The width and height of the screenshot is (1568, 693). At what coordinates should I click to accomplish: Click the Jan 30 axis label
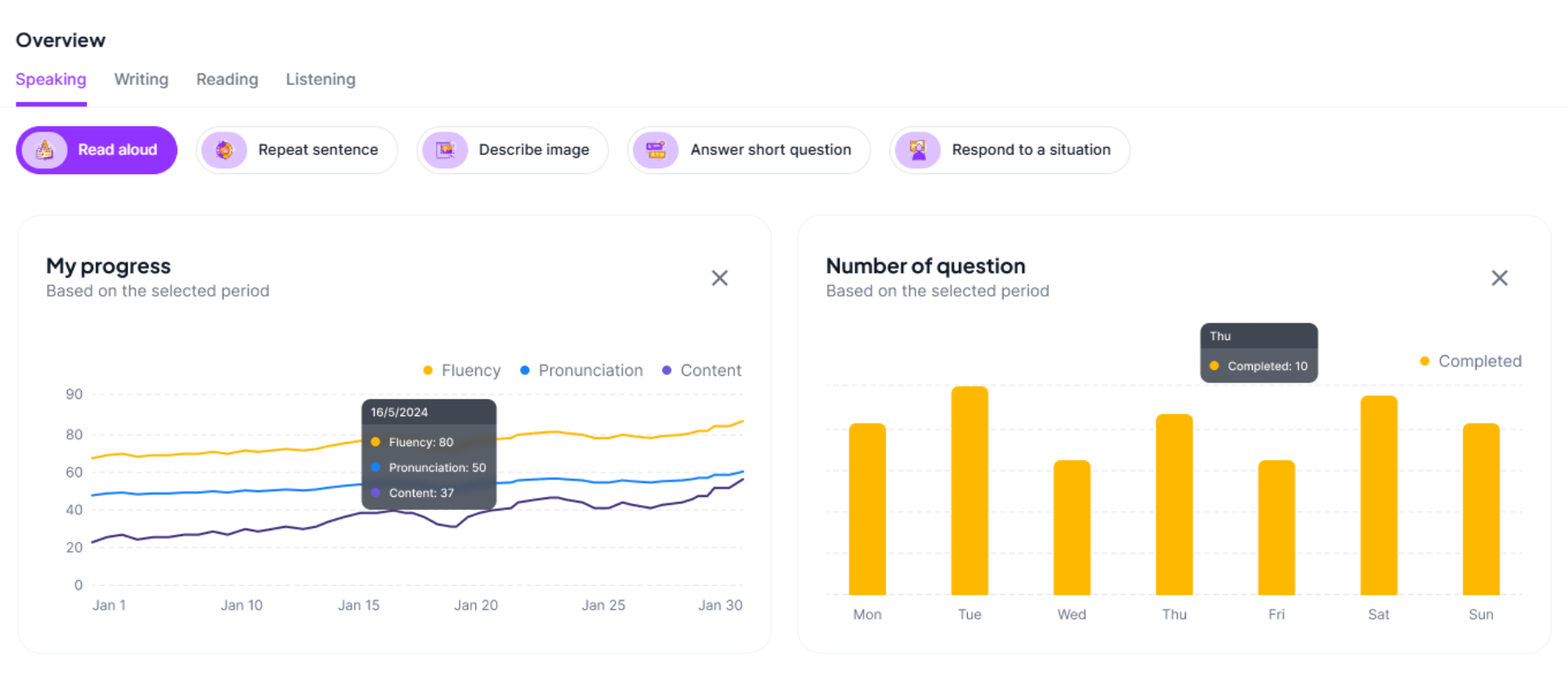click(x=720, y=606)
